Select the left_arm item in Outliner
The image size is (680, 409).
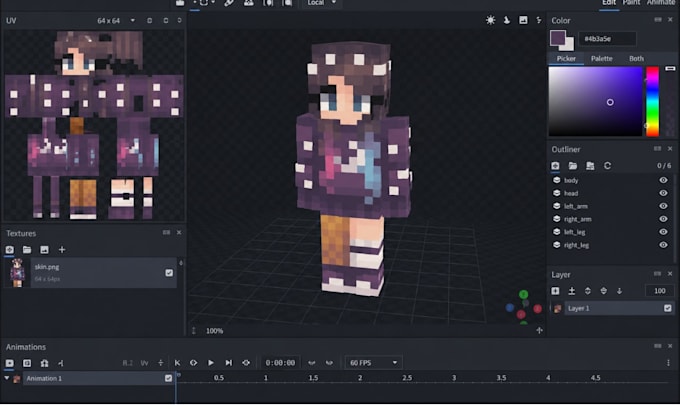click(576, 206)
